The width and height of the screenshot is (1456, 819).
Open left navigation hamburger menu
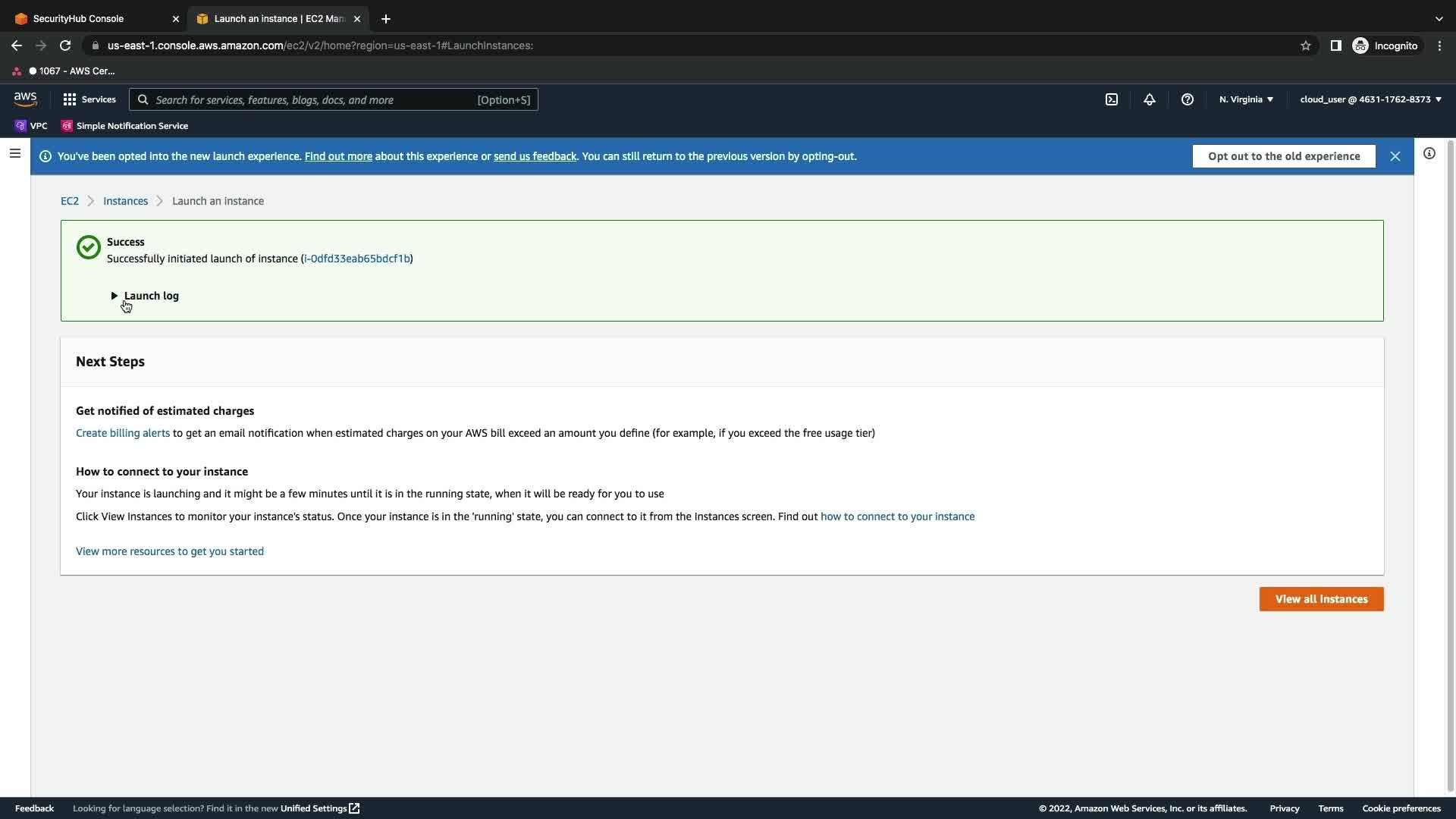[x=15, y=153]
